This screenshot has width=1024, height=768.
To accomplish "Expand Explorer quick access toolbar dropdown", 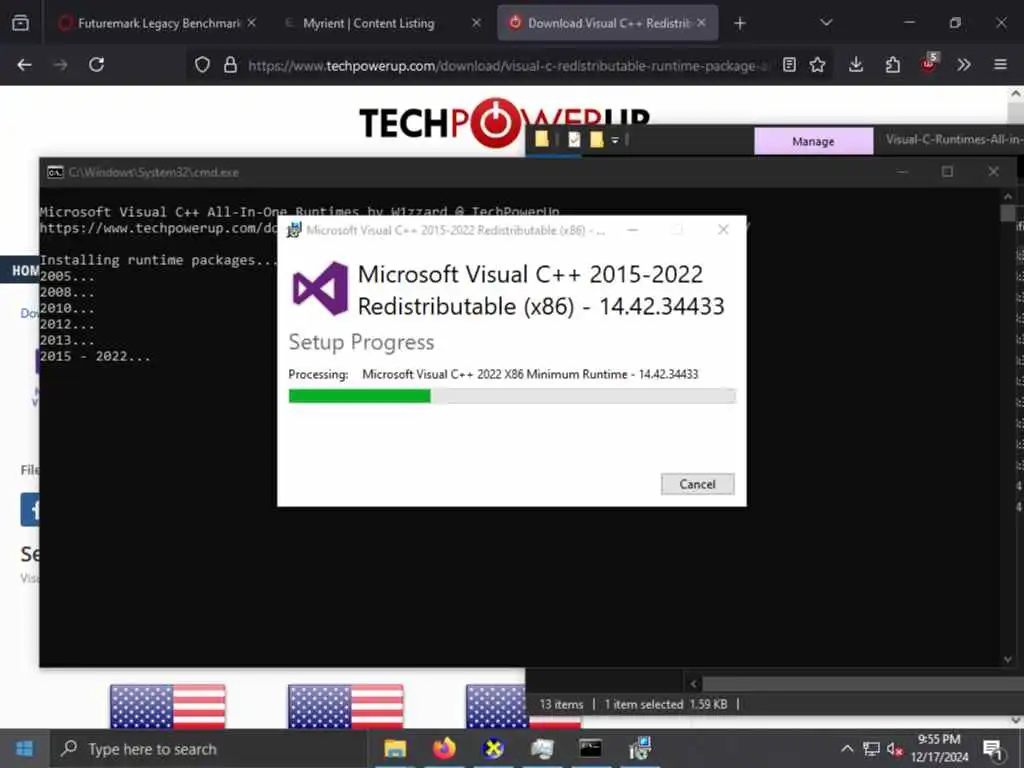I will pyautogui.click(x=615, y=140).
